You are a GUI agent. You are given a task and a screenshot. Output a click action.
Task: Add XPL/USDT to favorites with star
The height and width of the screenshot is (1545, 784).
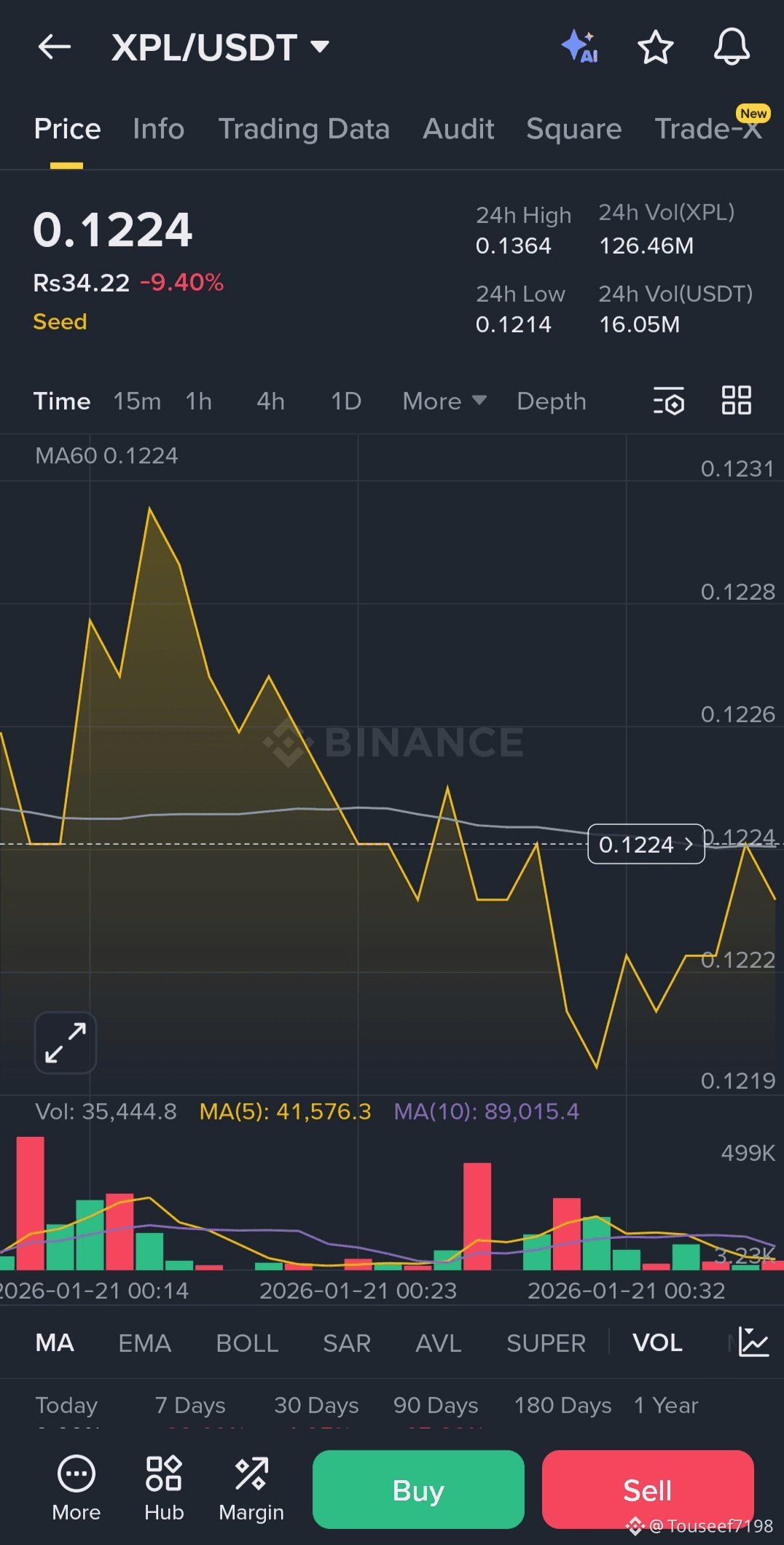pyautogui.click(x=655, y=47)
